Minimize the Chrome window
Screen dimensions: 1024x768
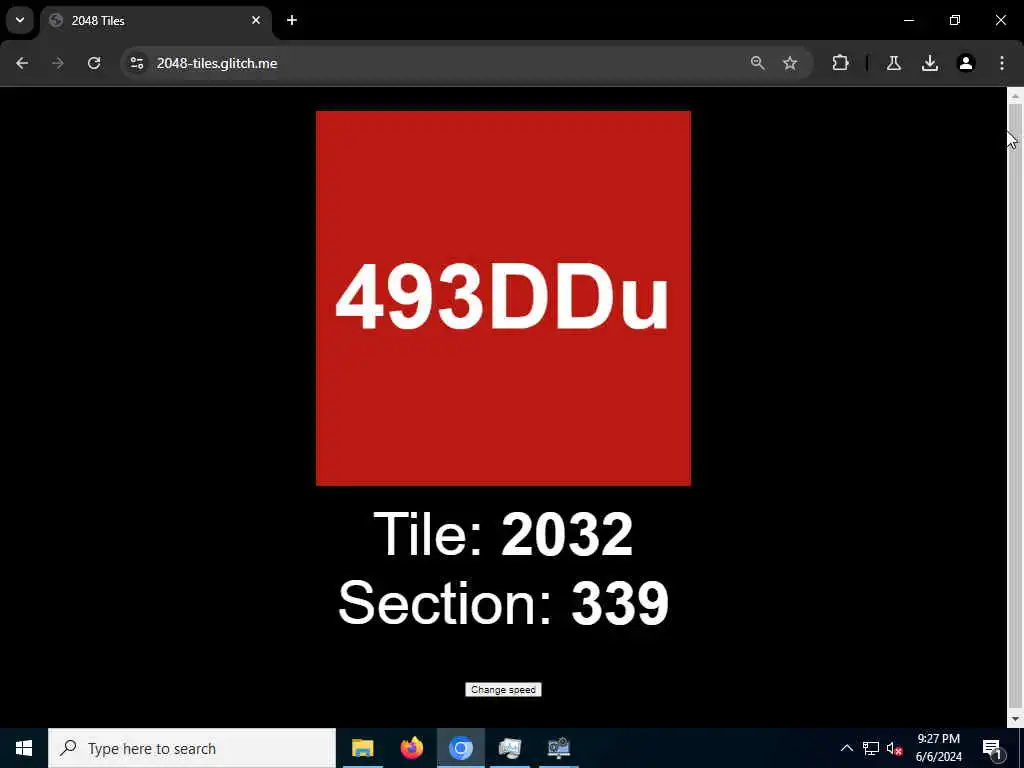coord(908,20)
